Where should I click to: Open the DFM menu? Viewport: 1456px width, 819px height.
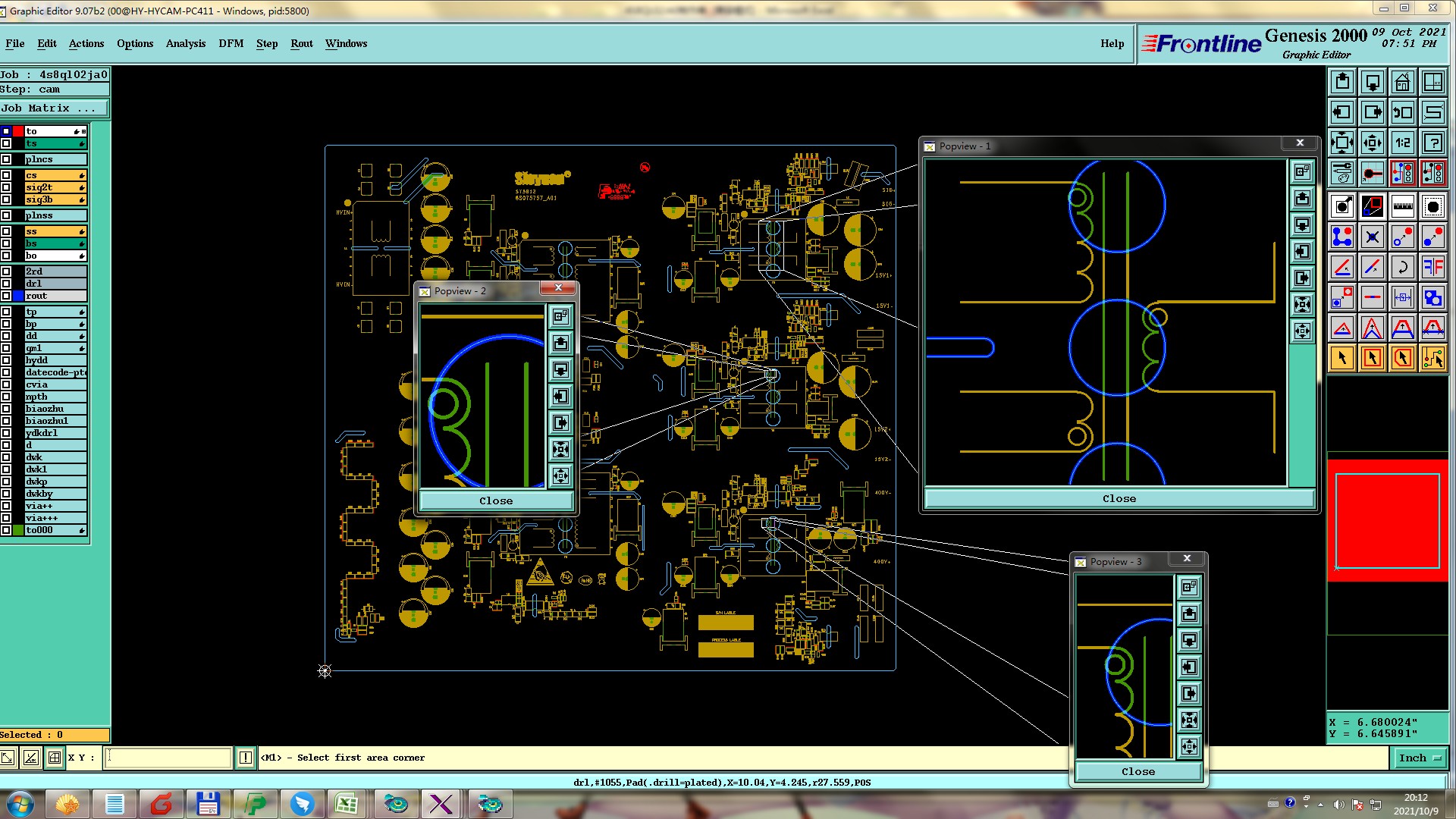[x=231, y=43]
